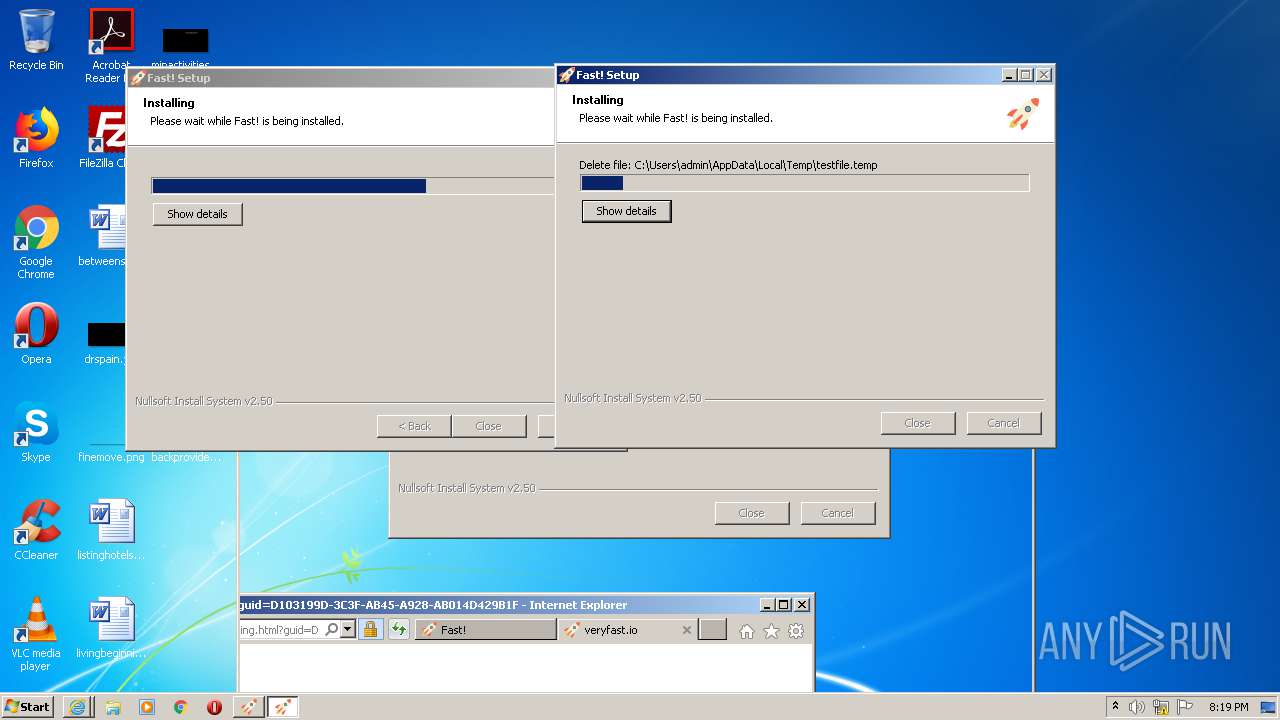Open Windows Media Player from the taskbar
This screenshot has height=720, width=1280.
[x=147, y=707]
